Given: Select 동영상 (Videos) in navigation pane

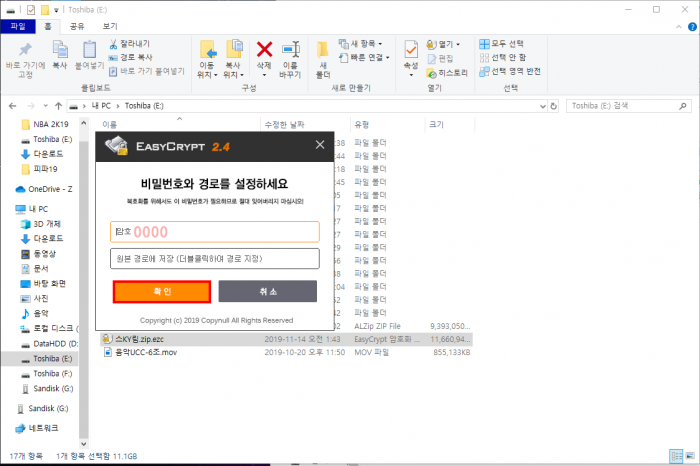Looking at the screenshot, I should coord(38,254).
